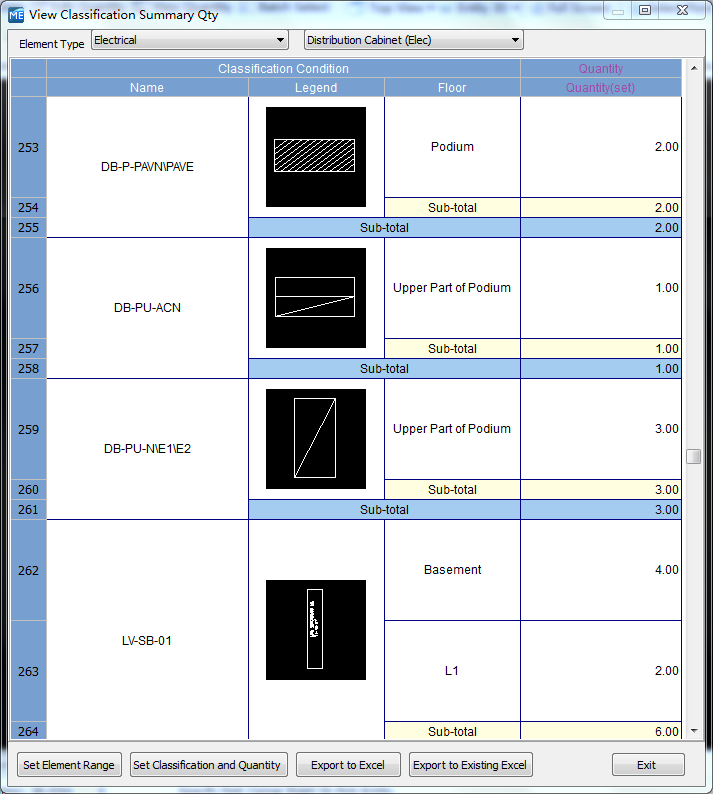Click the DB-PU-N\E1\E2 legend symbol

tap(315, 438)
